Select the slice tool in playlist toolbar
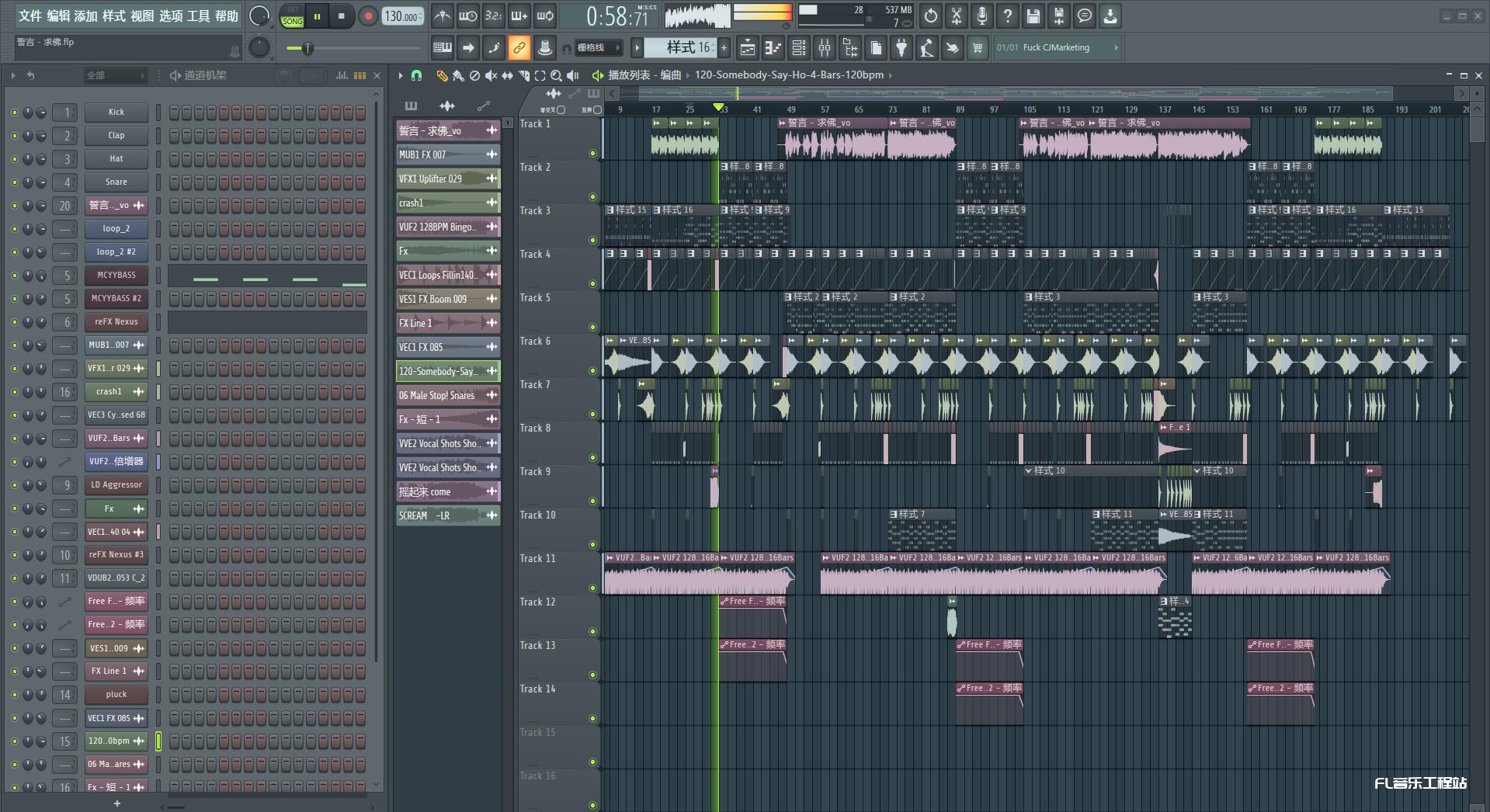This screenshot has width=1490, height=812. [523, 75]
